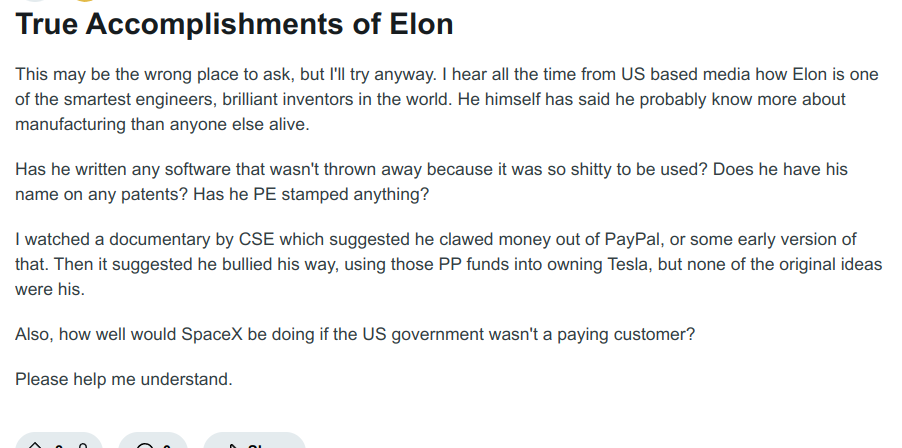
Task: Click the sentence about SpaceX and US government
Action: point(355,334)
